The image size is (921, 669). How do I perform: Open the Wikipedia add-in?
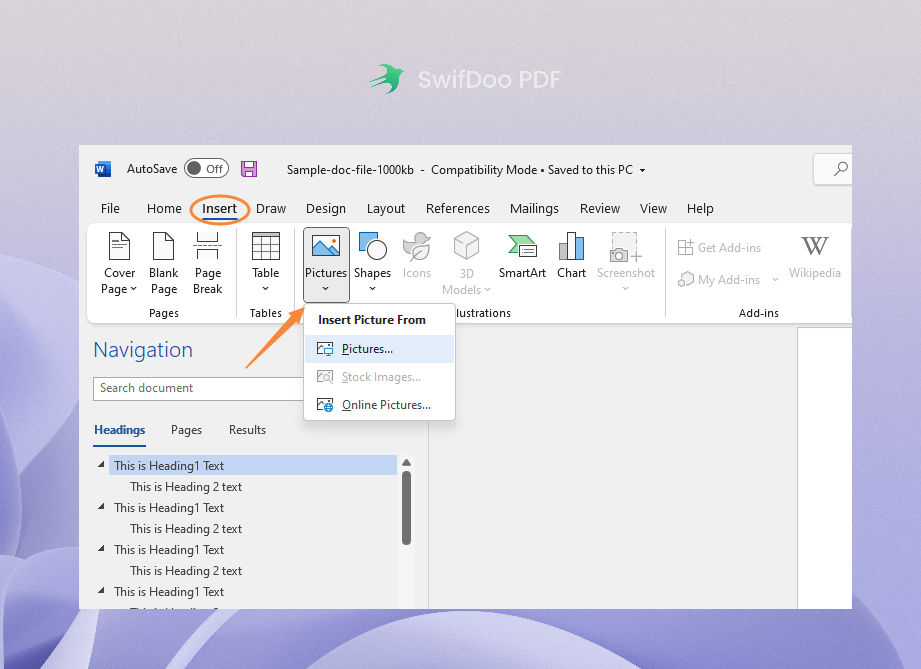pos(815,257)
